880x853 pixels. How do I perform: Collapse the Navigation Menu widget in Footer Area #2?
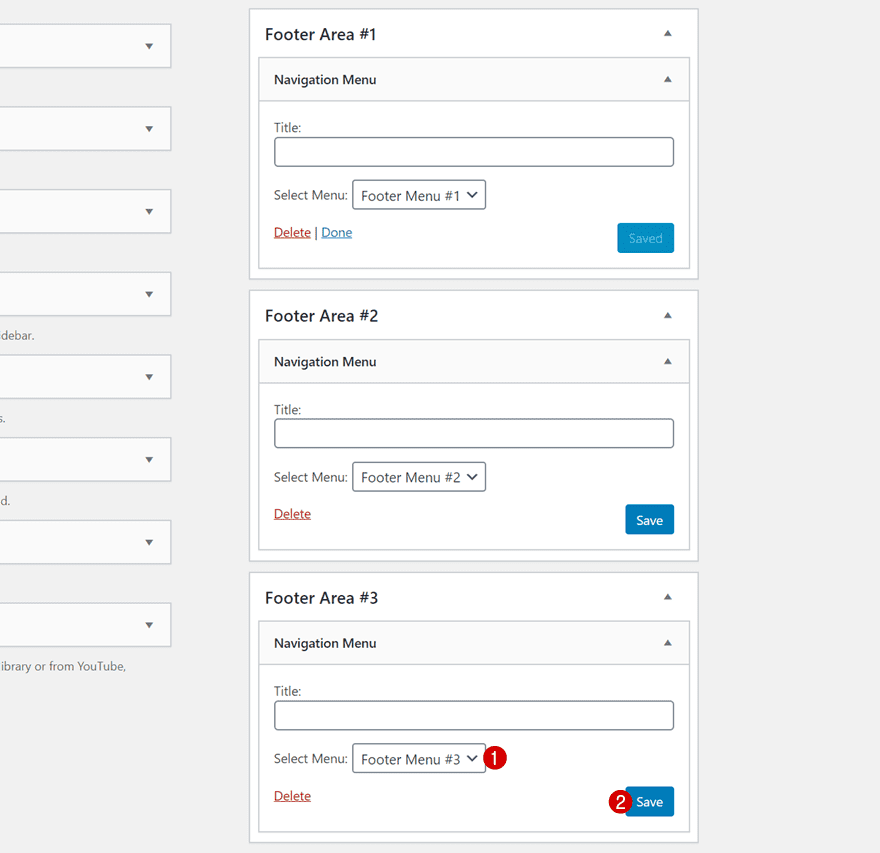point(667,361)
